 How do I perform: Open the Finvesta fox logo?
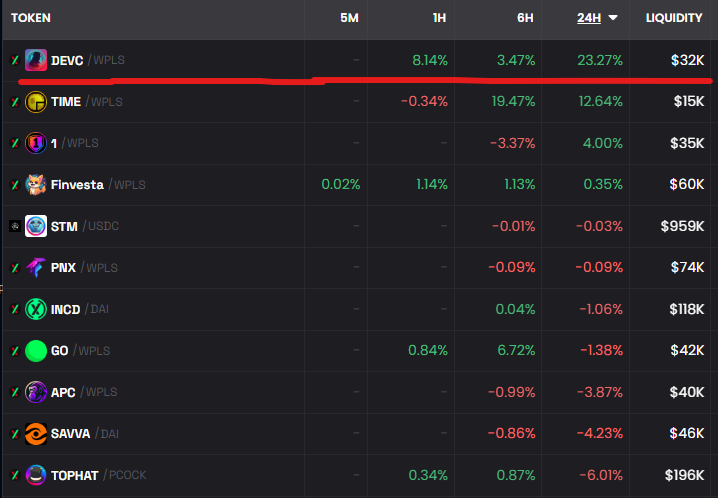pos(36,184)
